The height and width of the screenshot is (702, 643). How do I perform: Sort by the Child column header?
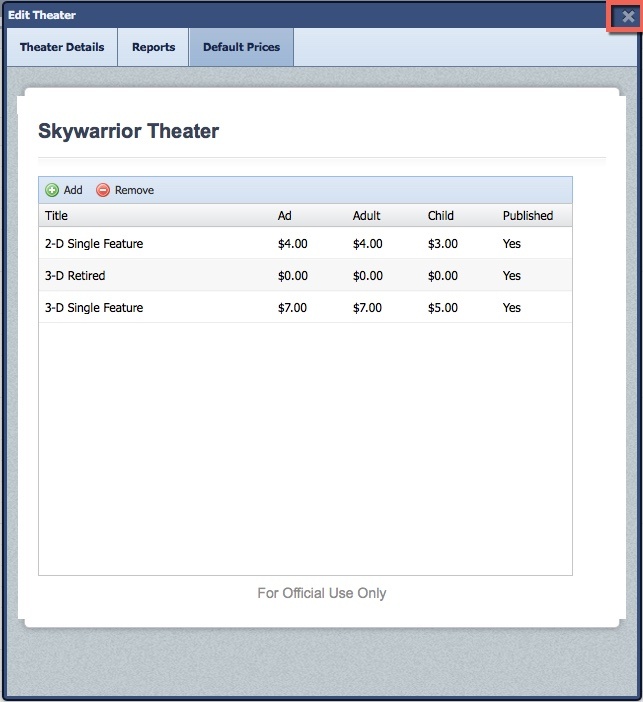coord(440,215)
